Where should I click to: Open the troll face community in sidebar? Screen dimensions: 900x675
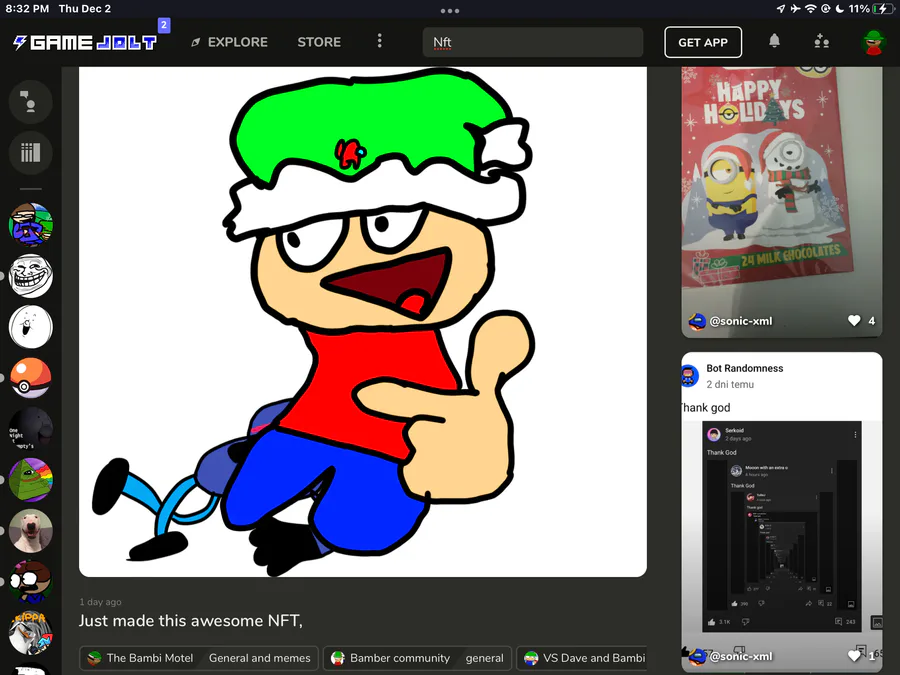[31, 276]
